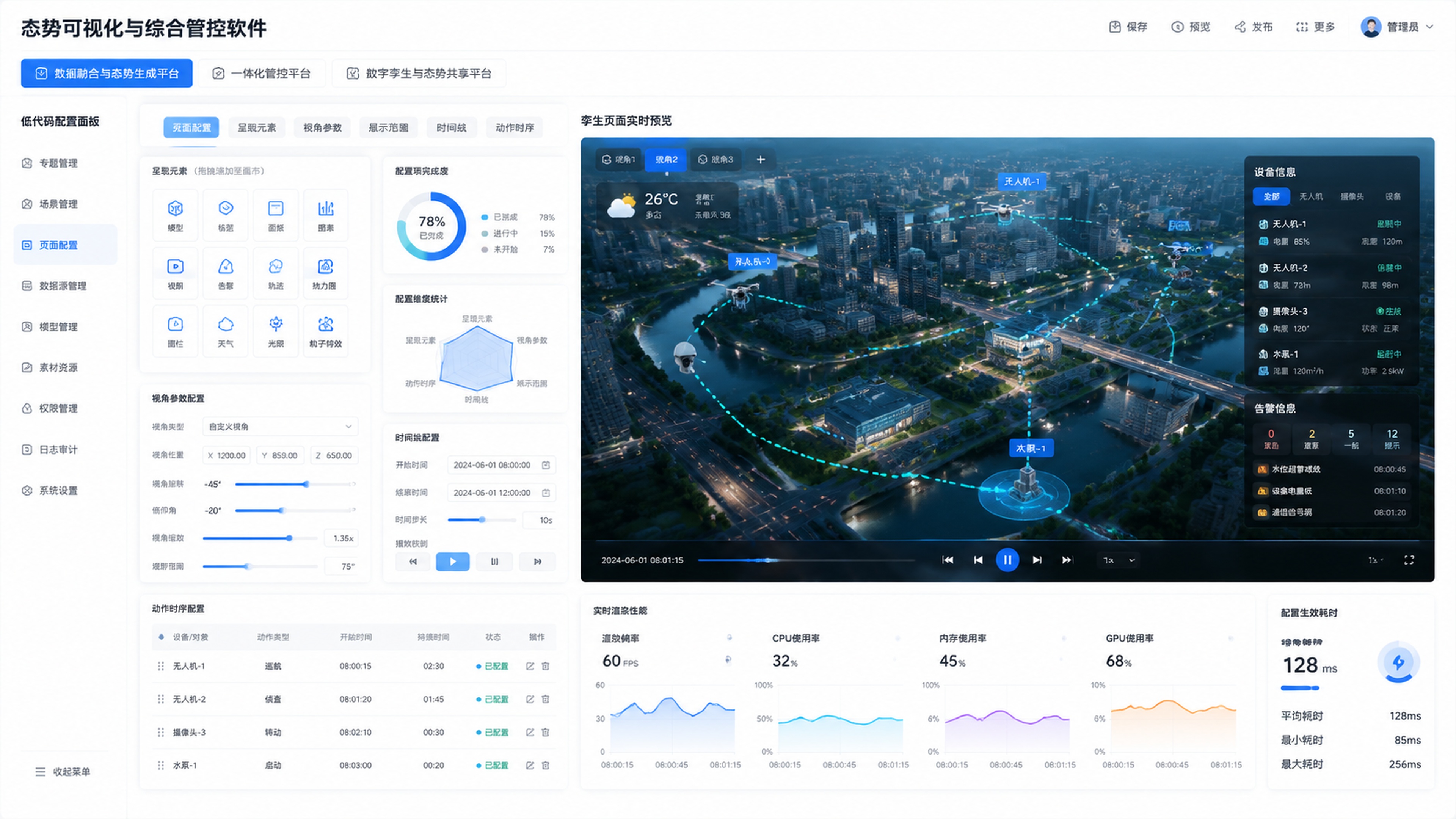Open 权限管理 in the sidebar
1456x819 pixels.
click(65, 408)
